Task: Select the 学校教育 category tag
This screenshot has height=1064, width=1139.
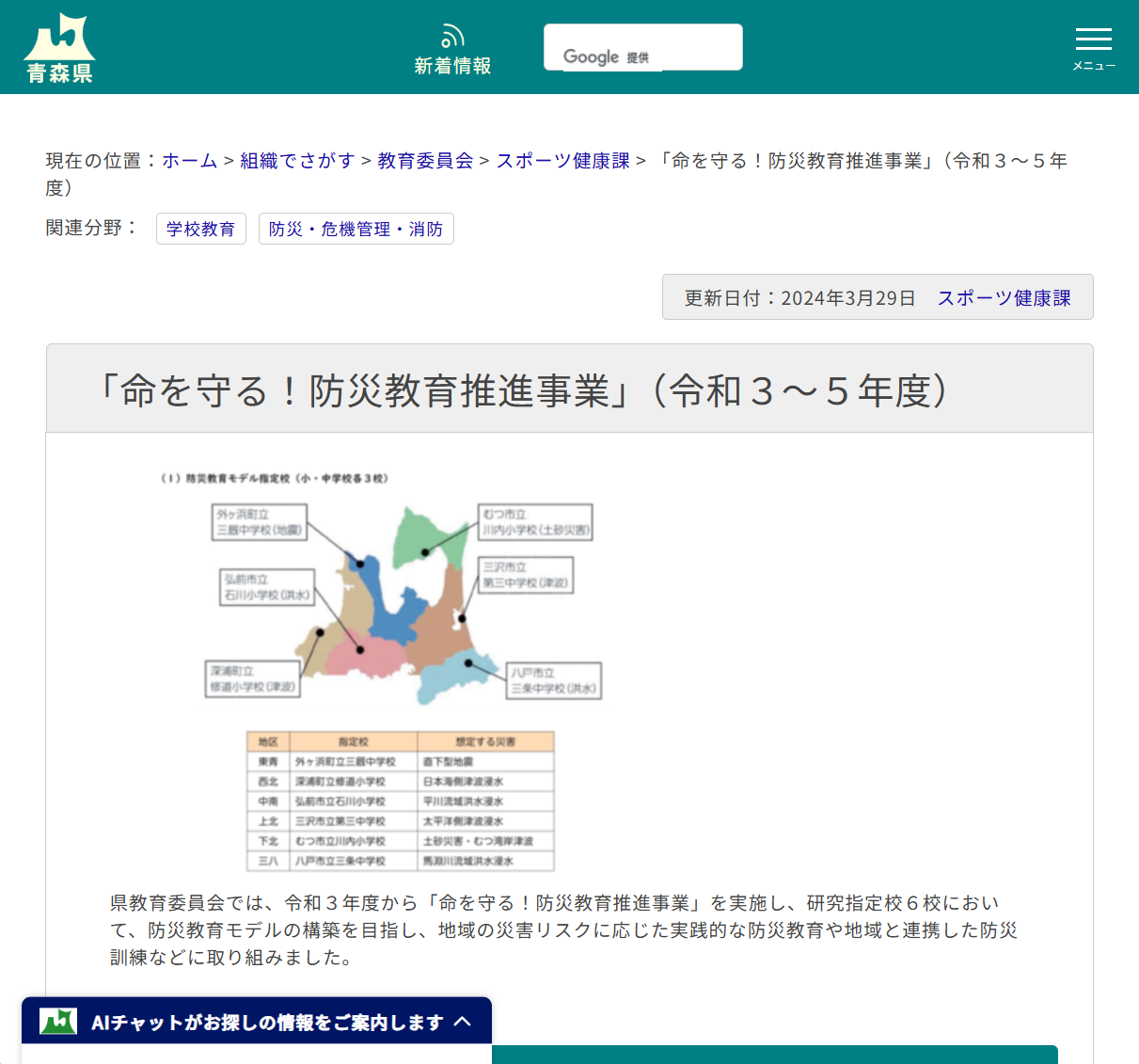Action: click(x=200, y=229)
